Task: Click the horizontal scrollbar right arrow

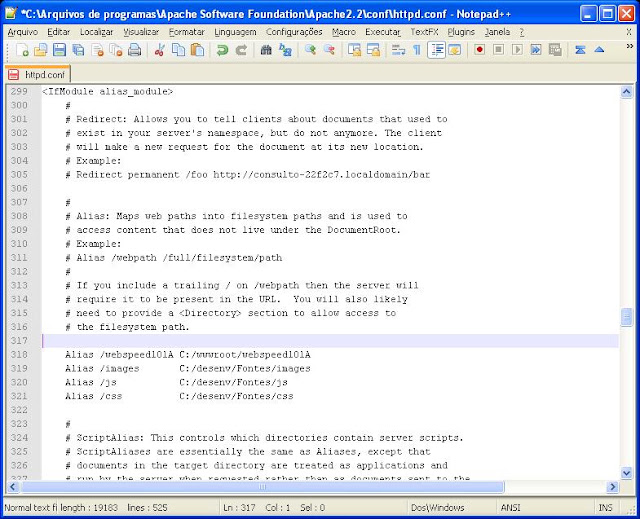Action: [x=612, y=486]
